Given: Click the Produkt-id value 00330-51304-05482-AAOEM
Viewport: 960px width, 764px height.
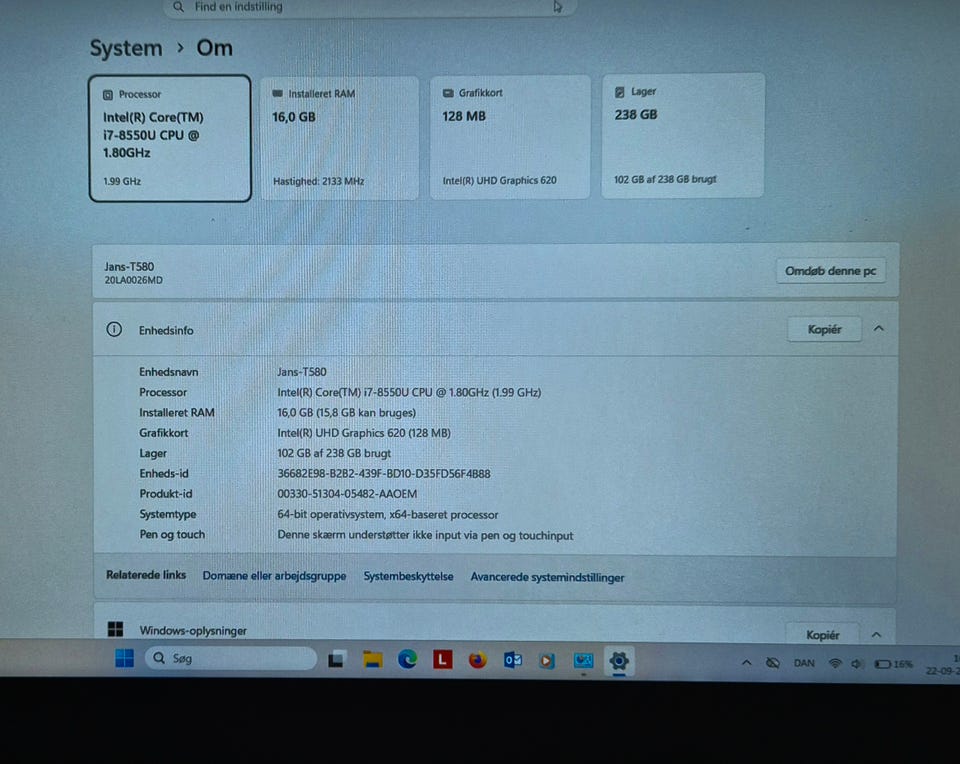Looking at the screenshot, I should (x=347, y=494).
